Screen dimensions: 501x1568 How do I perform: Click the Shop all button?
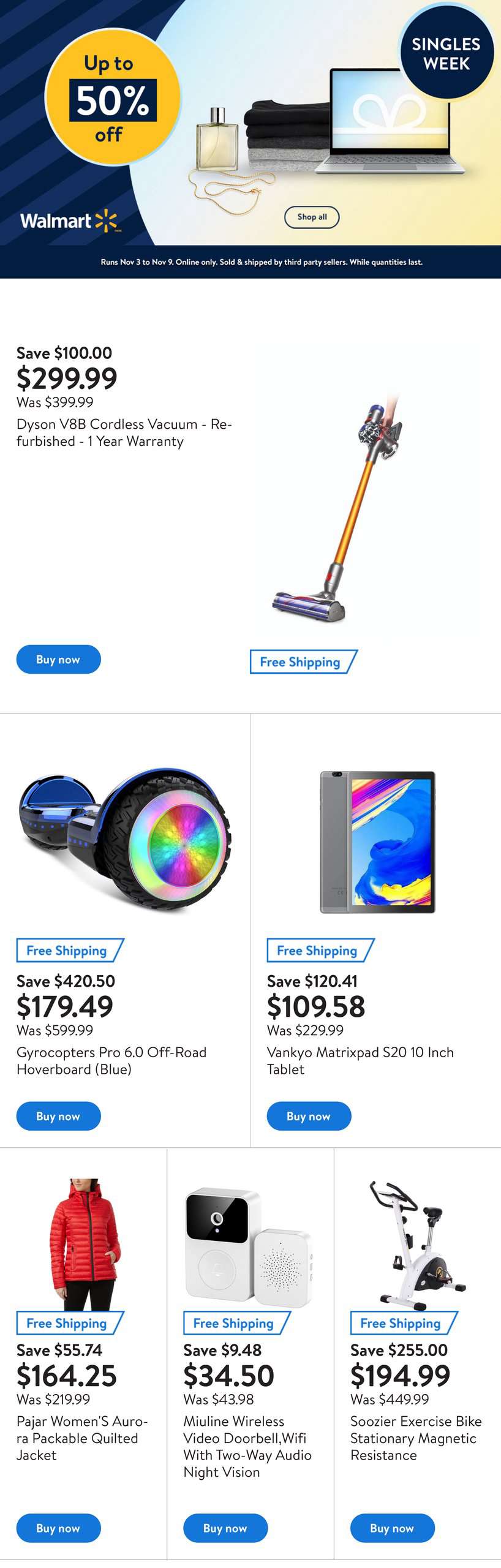(x=312, y=217)
